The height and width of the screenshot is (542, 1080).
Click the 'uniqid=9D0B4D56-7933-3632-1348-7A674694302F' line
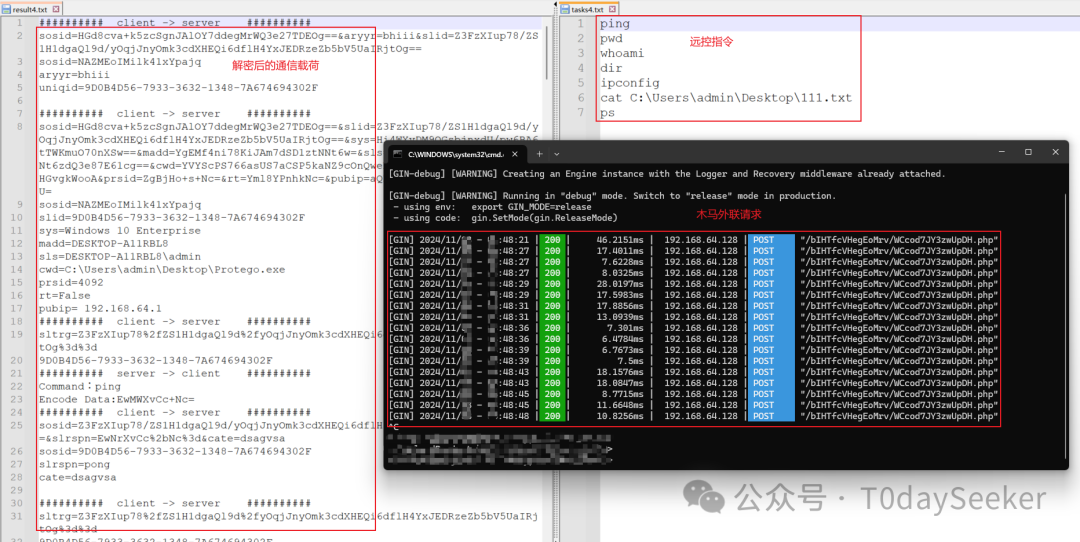[x=178, y=87]
